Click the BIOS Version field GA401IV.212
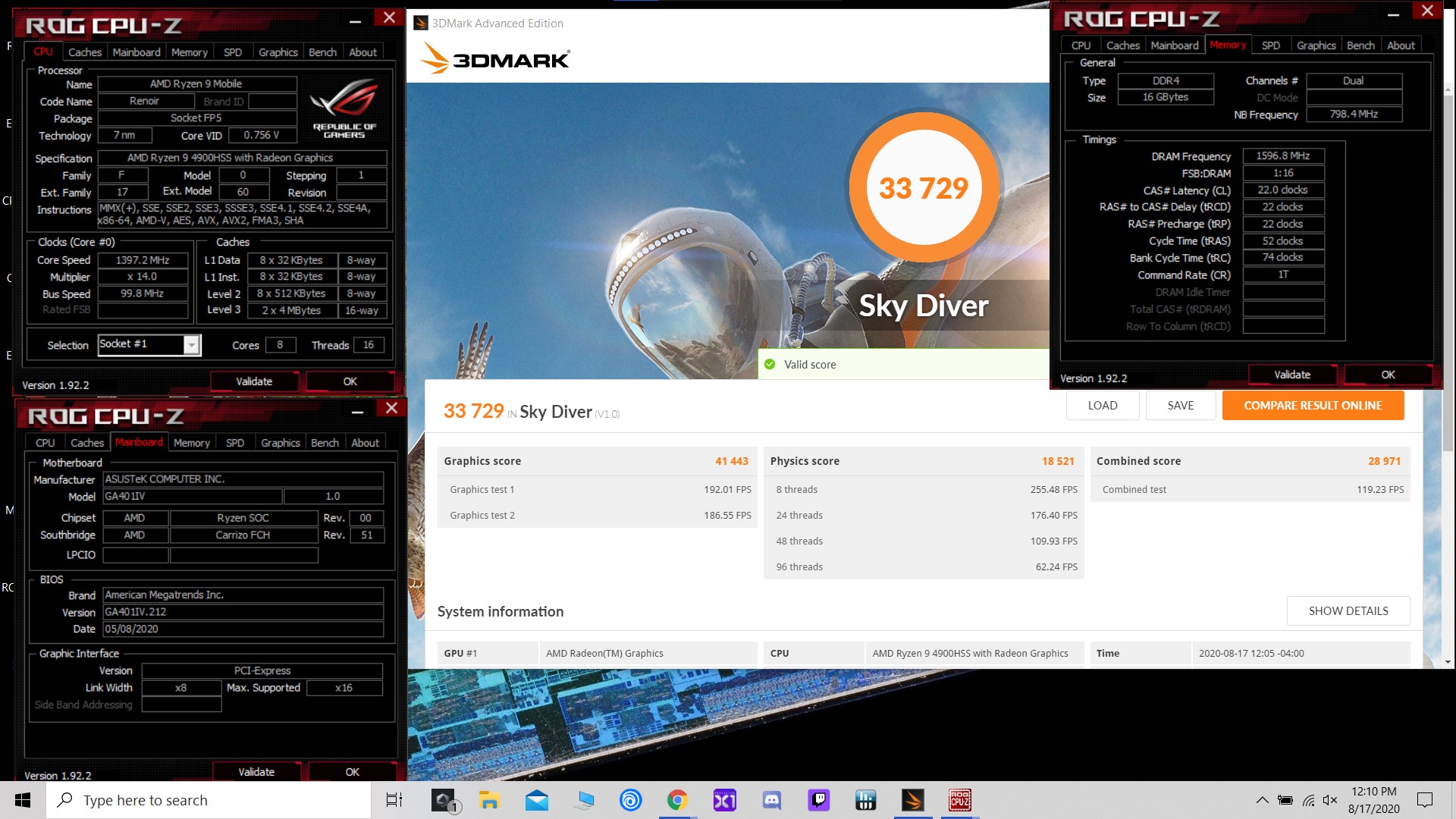This screenshot has width=1456, height=819. coord(243,612)
